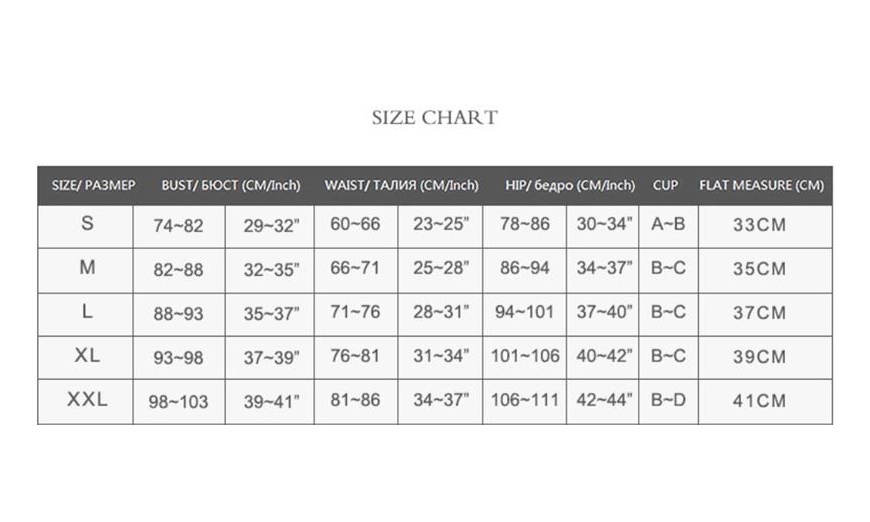The height and width of the screenshot is (522, 870).
Task: Click the 60~66 waist cell
Action: tap(355, 224)
